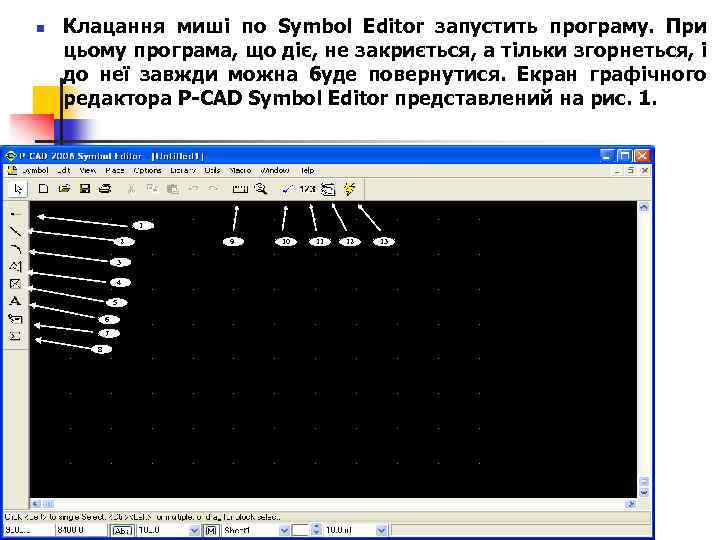720x540 pixels.
Task: Open the Help menu
Action: 308,170
